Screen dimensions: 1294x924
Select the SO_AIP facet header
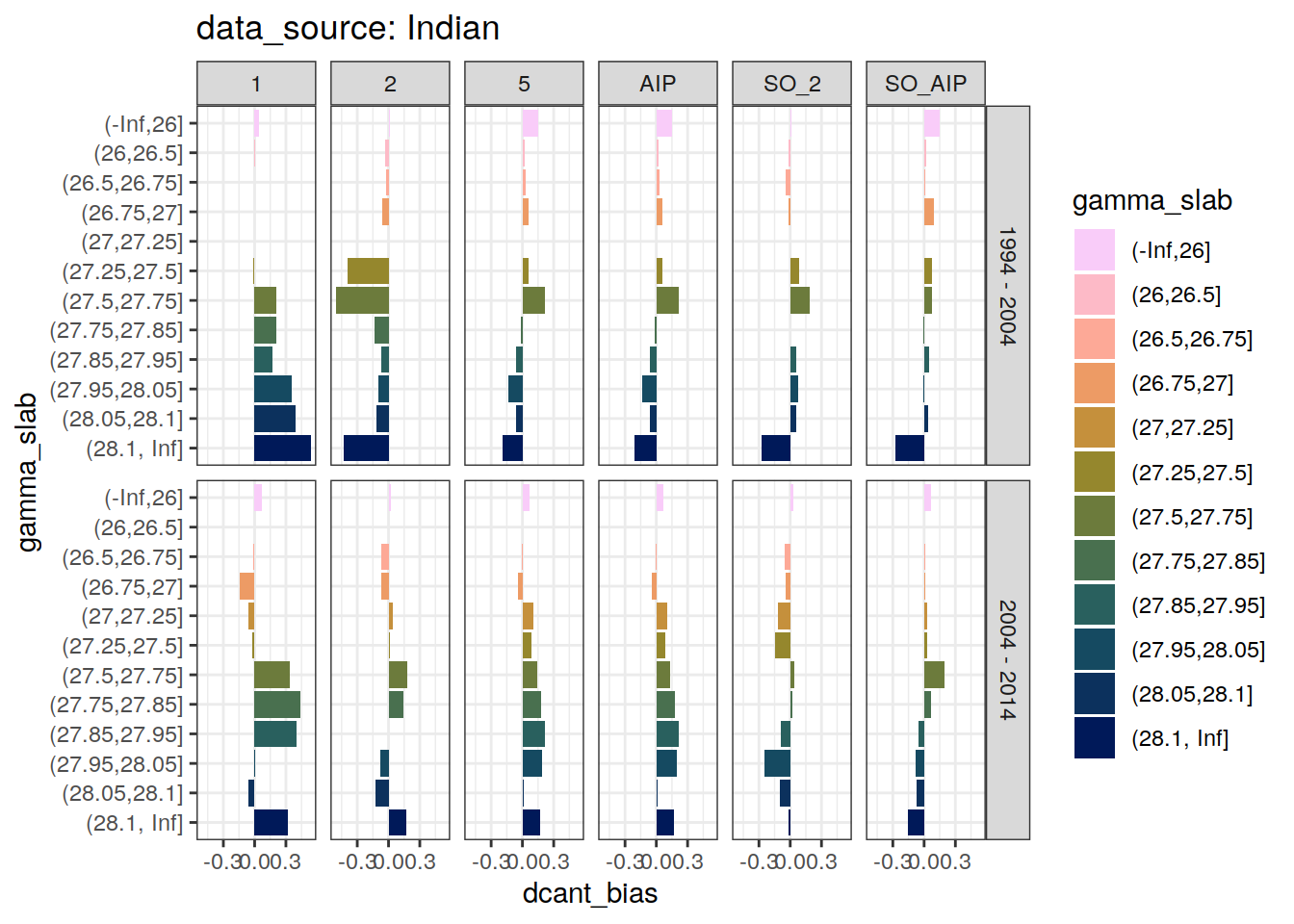pos(925,84)
